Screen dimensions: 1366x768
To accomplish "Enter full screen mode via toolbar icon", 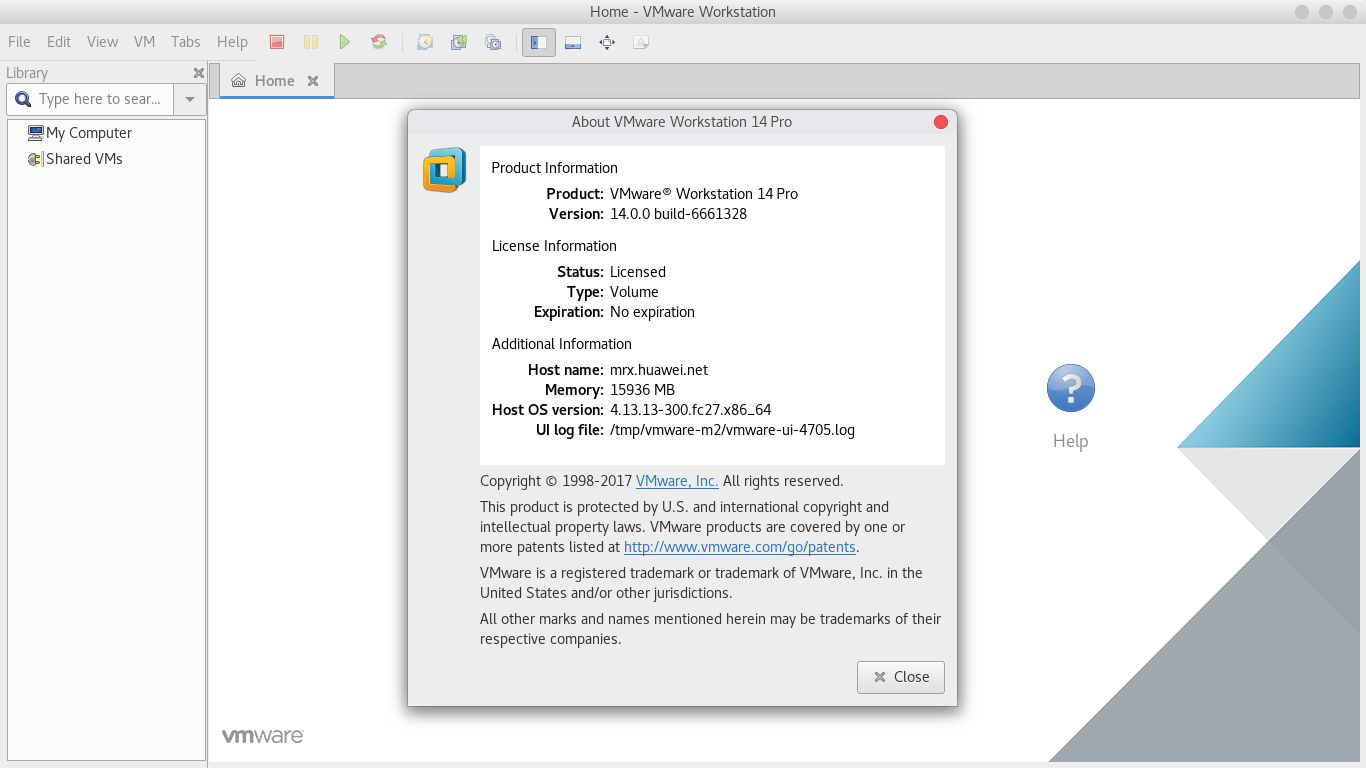I will click(607, 42).
